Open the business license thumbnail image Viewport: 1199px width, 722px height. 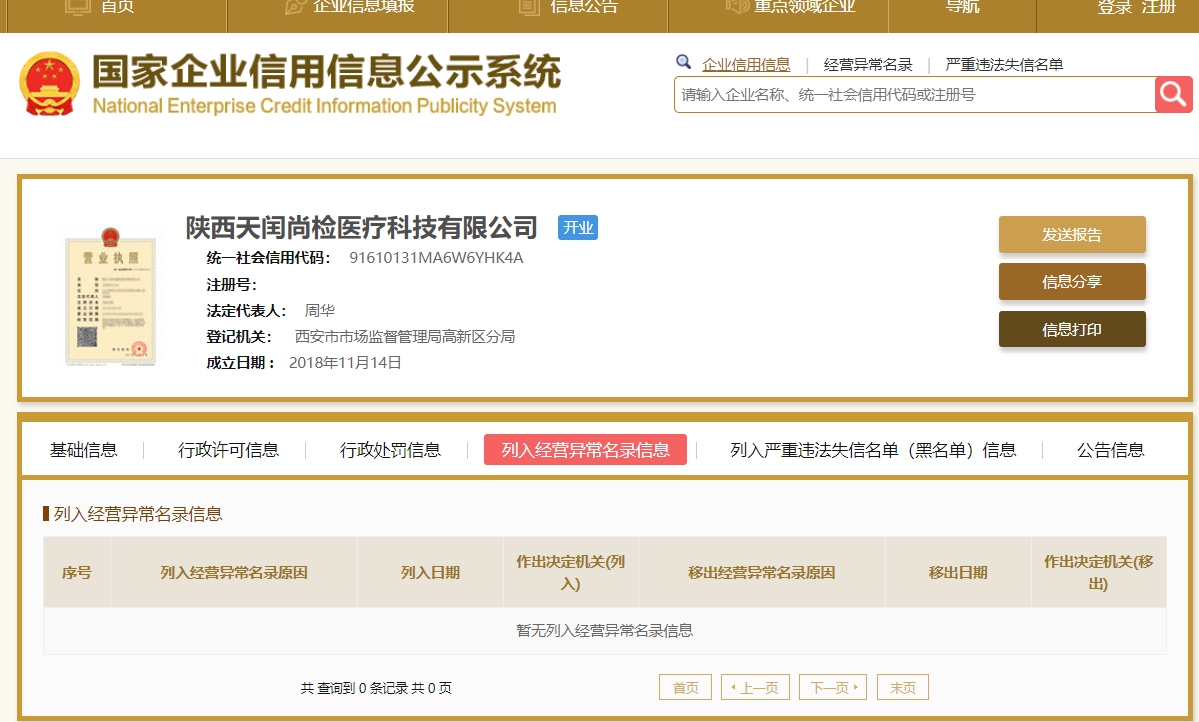point(111,296)
